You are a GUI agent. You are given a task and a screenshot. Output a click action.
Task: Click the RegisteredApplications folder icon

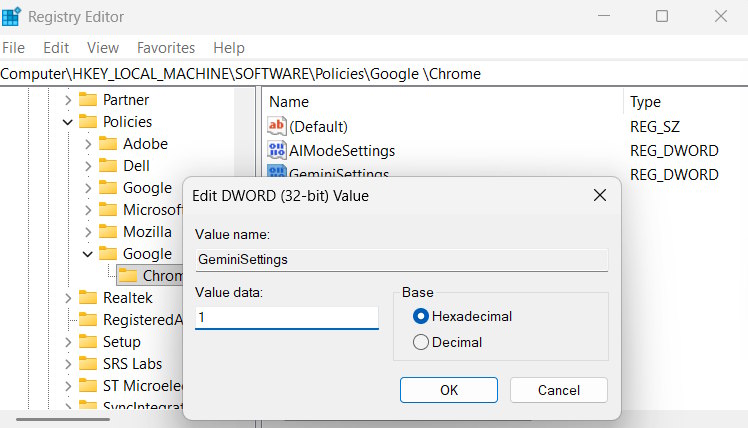pyautogui.click(x=88, y=319)
